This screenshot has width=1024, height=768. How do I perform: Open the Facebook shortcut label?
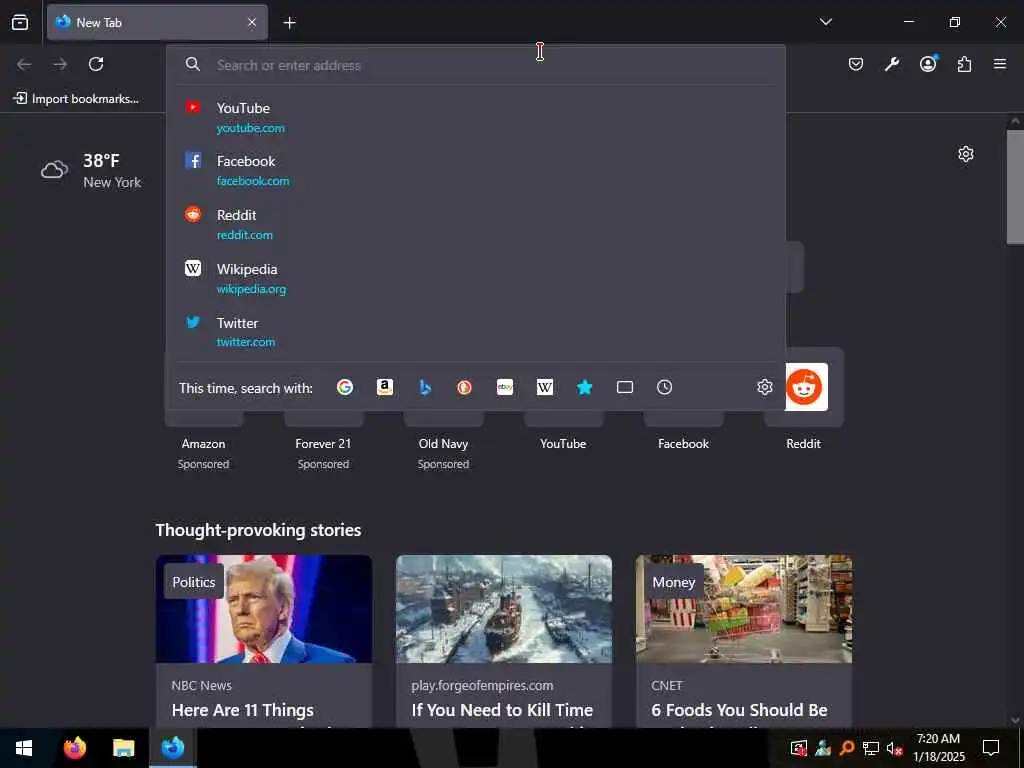[x=683, y=443]
